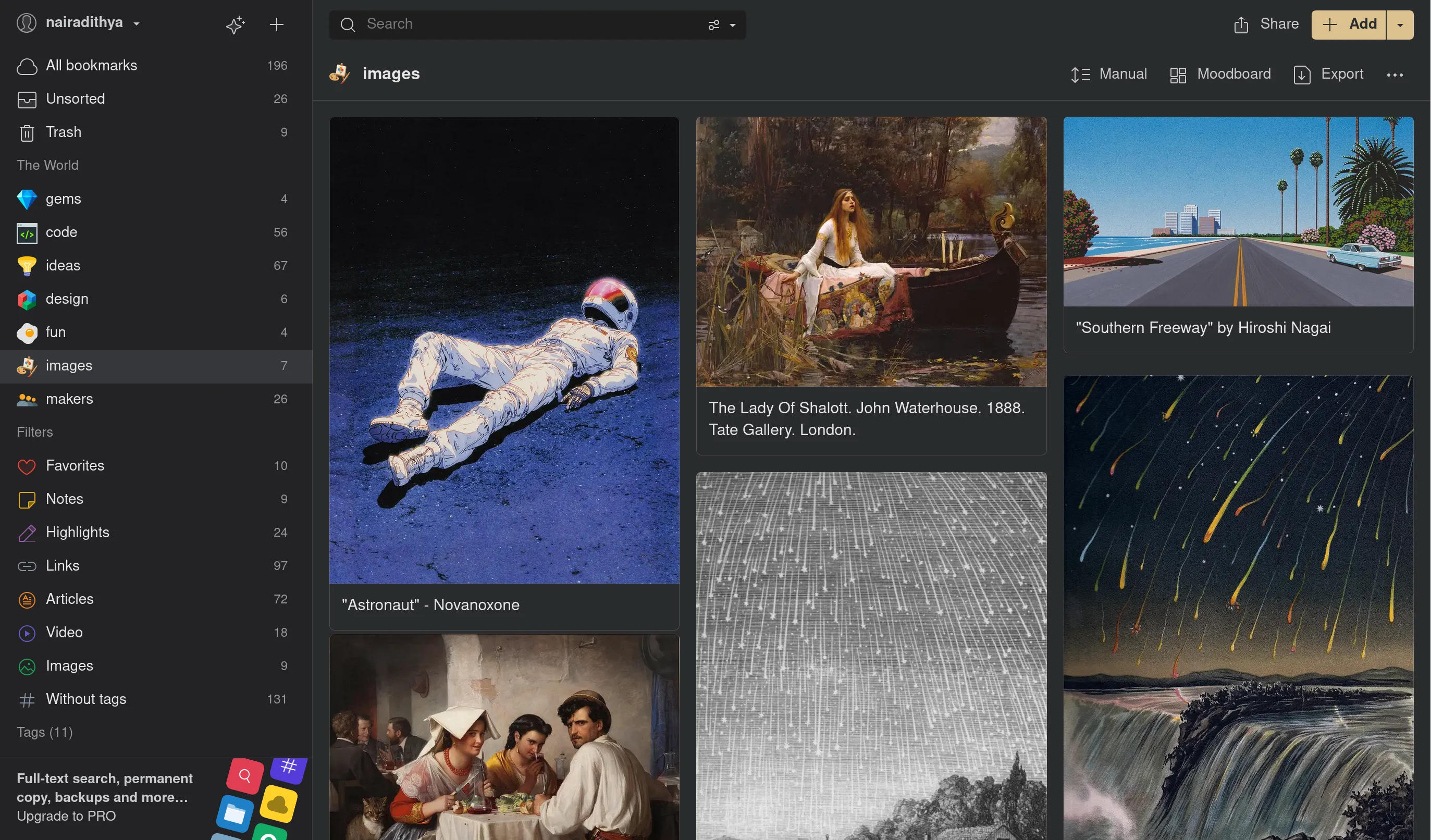1431x840 pixels.
Task: Open the gems collection with the diamond icon
Action: click(63, 199)
